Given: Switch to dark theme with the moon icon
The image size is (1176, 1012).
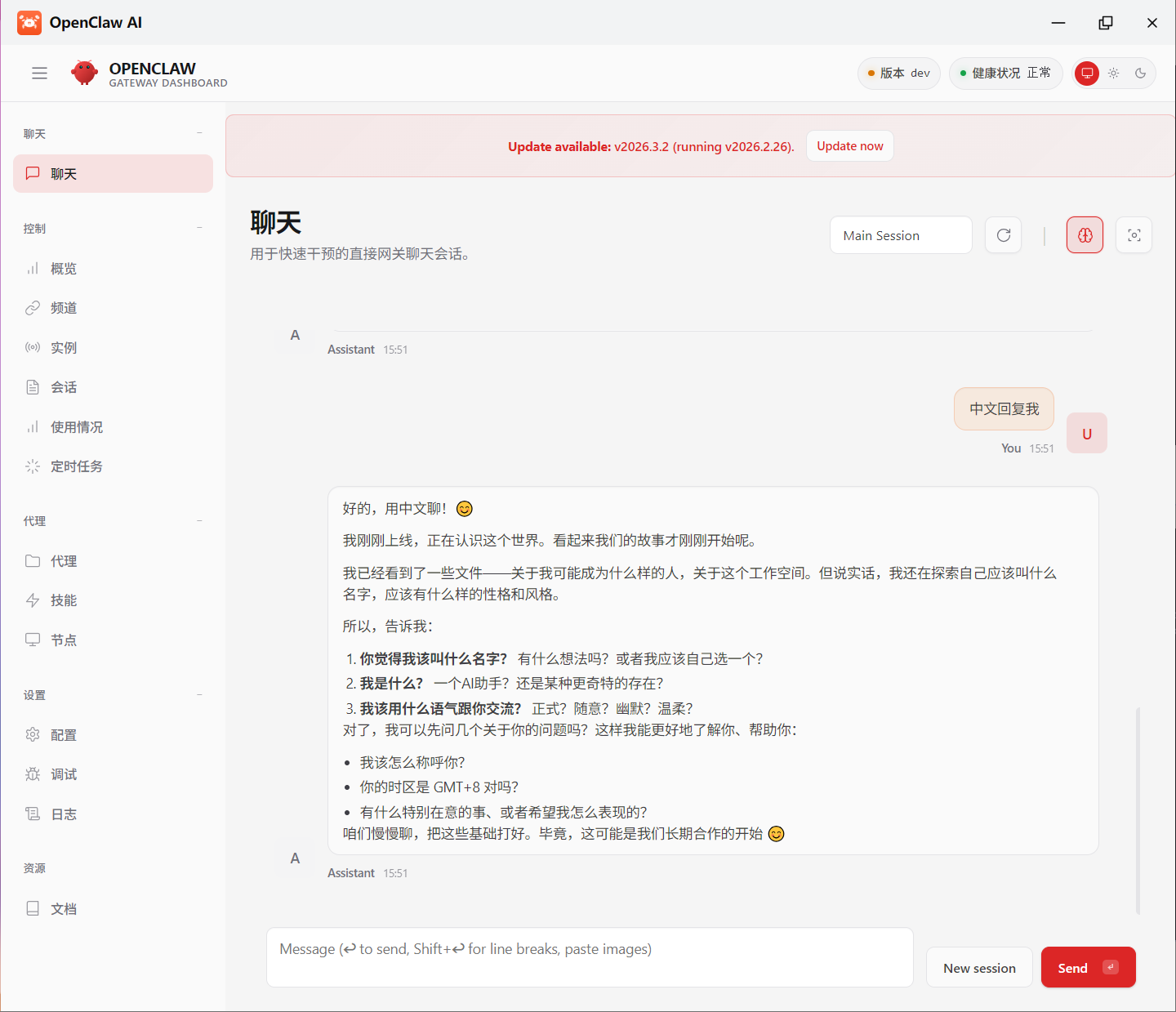Looking at the screenshot, I should click(1140, 73).
